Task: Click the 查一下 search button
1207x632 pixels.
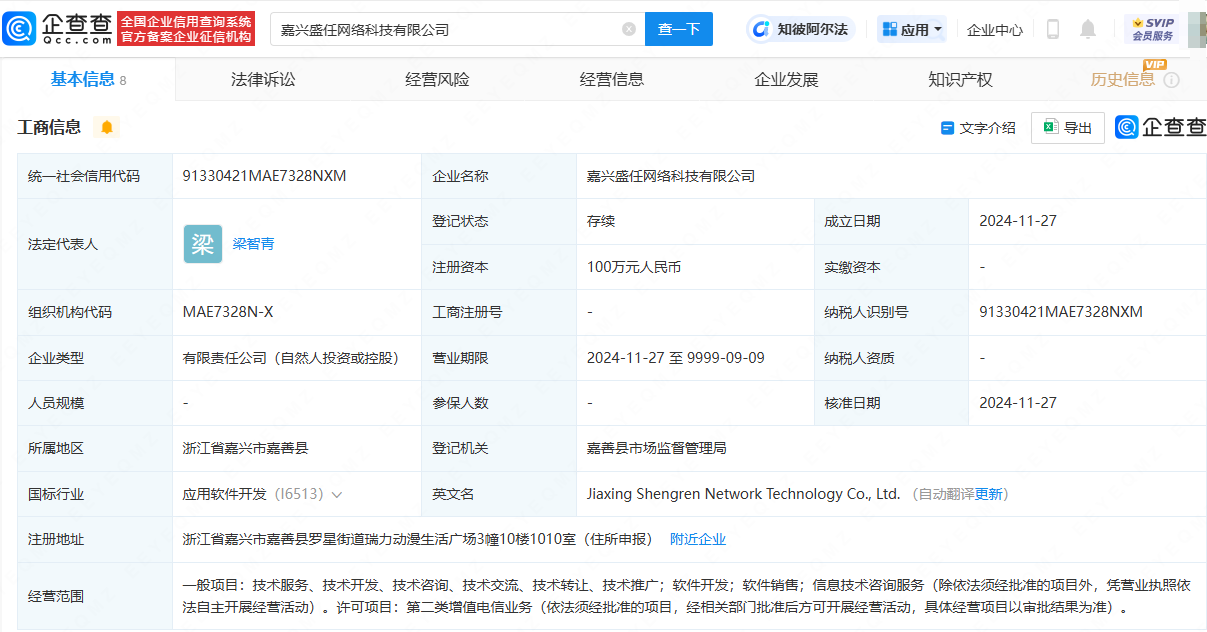Action: [x=678, y=29]
